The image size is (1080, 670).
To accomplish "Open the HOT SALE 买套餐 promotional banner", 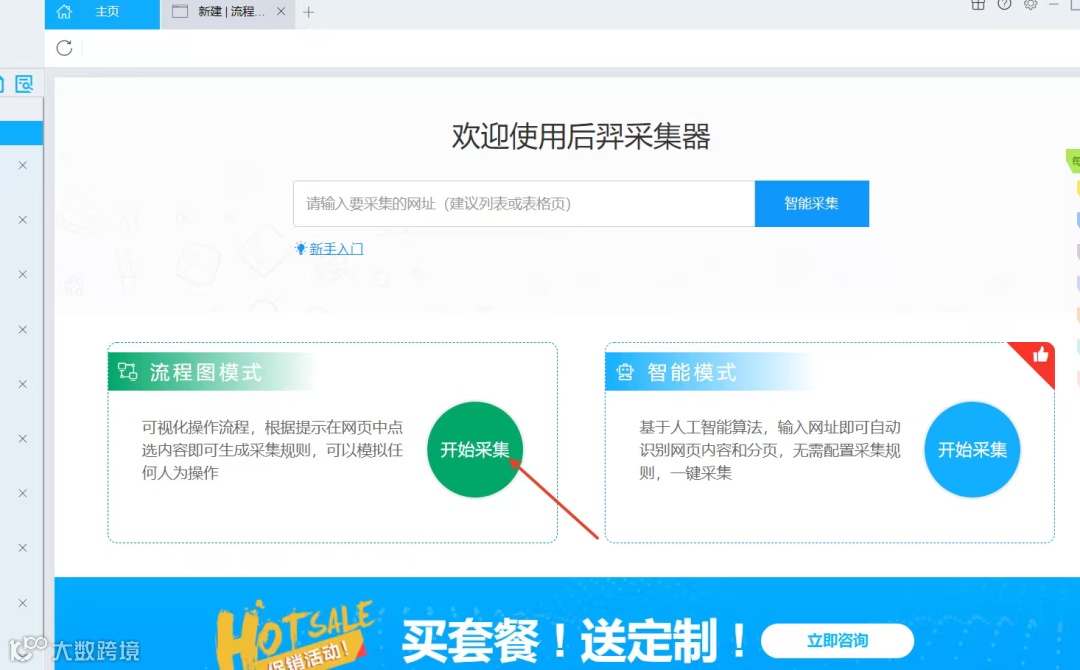I will click(x=567, y=624).
